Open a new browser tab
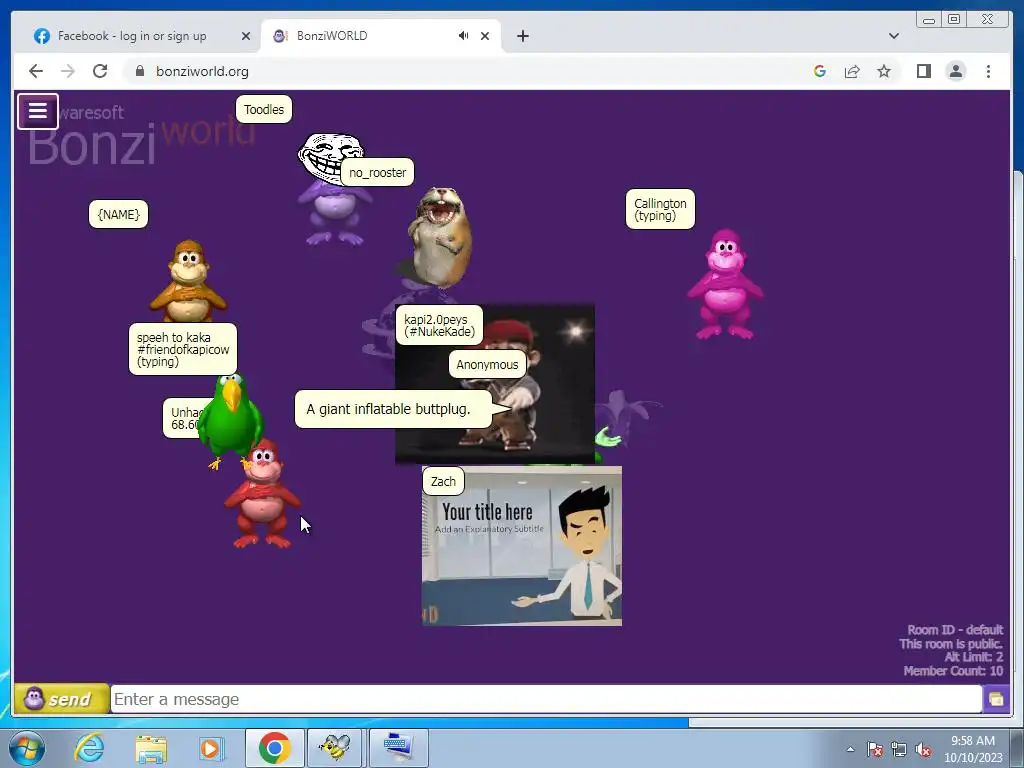1024x768 pixels. (x=522, y=36)
